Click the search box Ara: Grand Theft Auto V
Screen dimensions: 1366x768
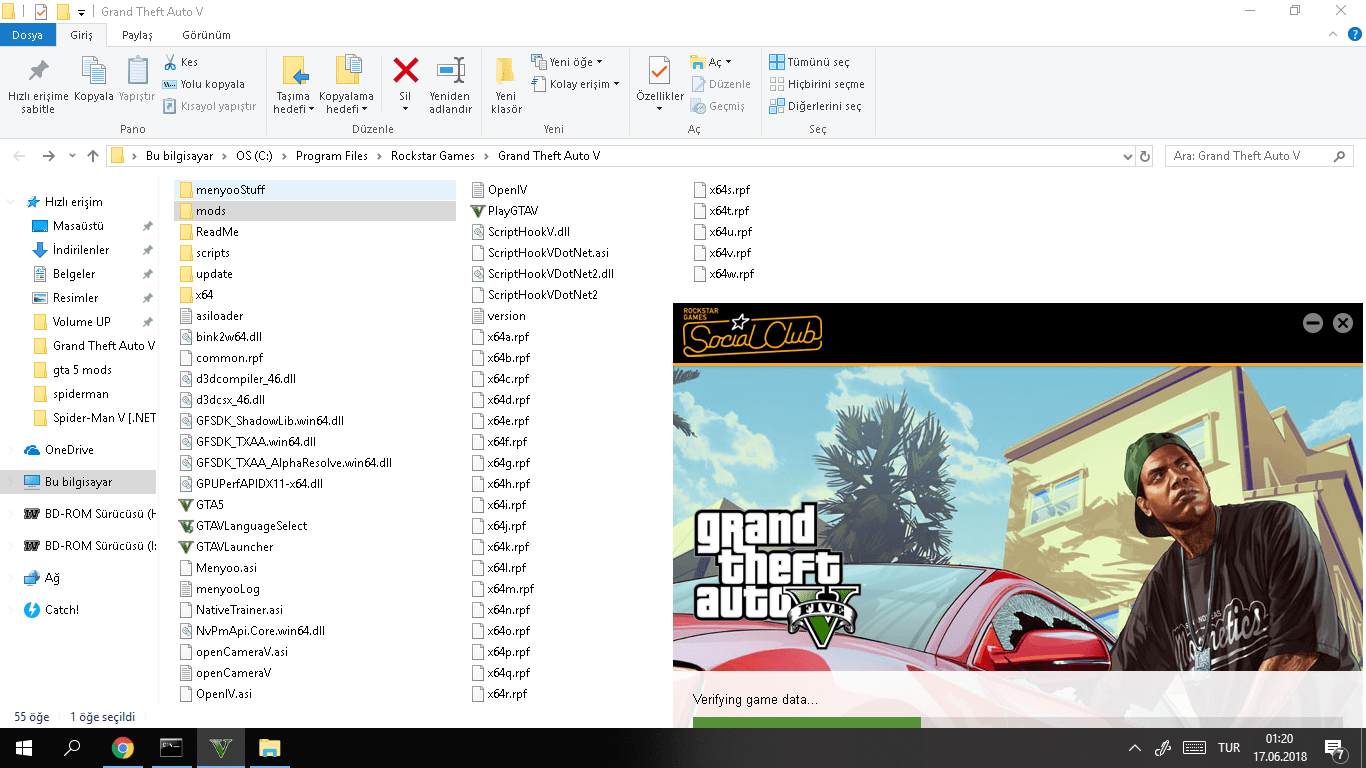click(x=1259, y=156)
